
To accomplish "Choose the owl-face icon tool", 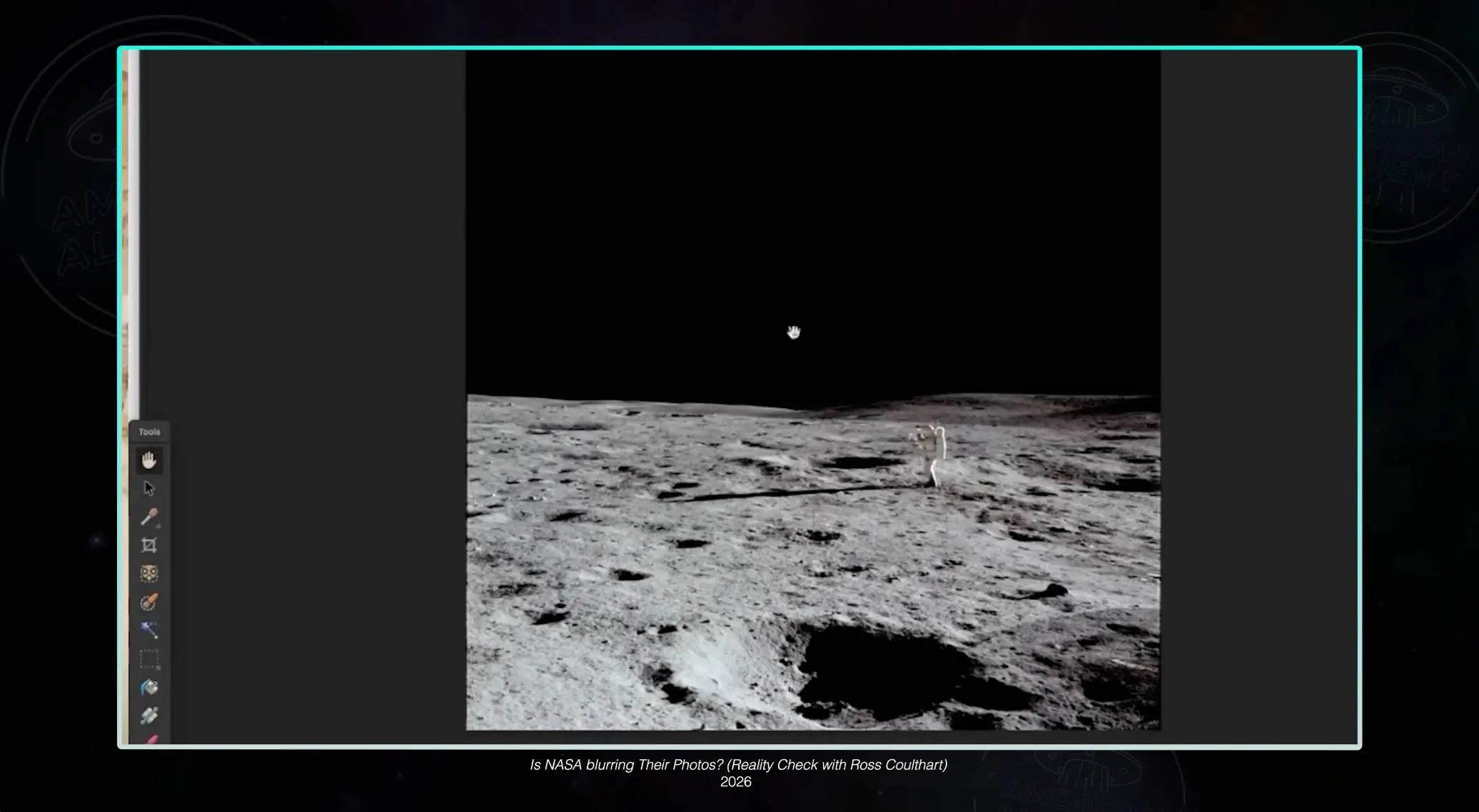I will click(x=148, y=574).
